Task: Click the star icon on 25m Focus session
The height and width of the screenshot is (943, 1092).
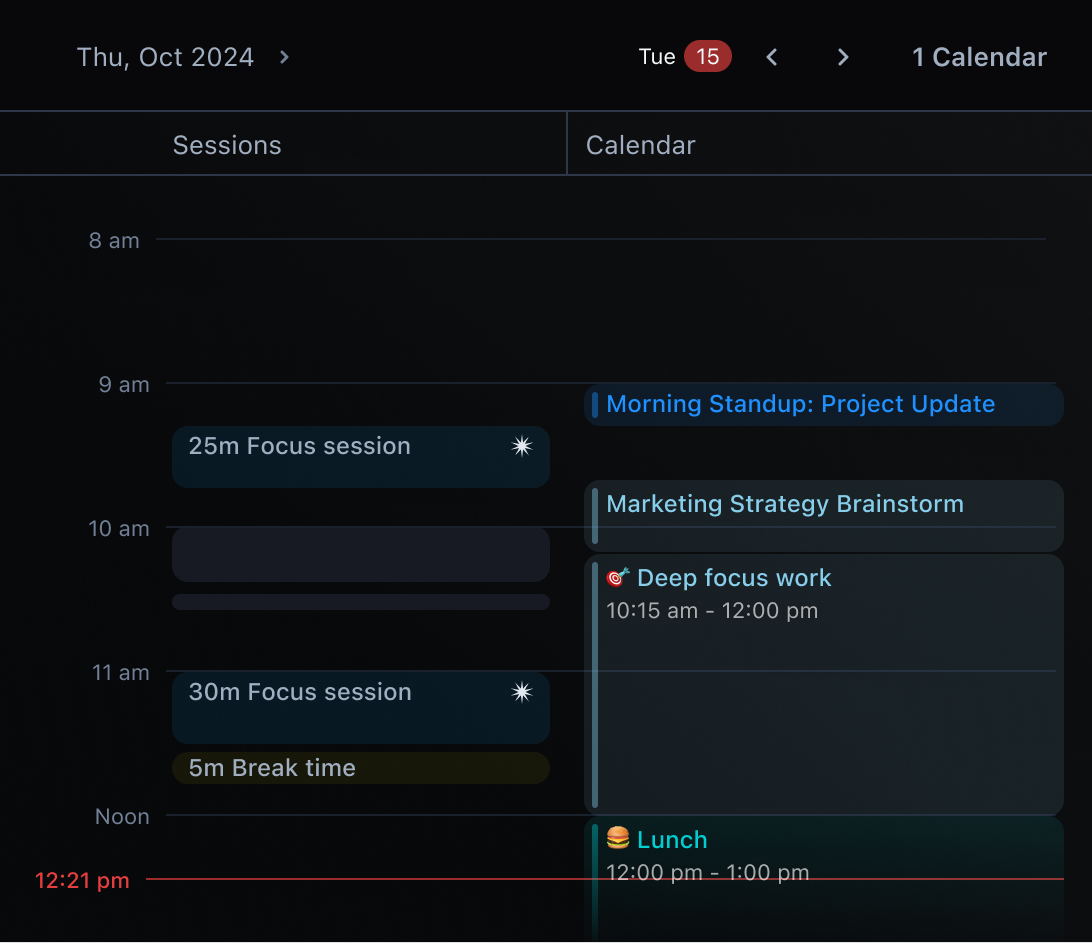Action: point(522,446)
